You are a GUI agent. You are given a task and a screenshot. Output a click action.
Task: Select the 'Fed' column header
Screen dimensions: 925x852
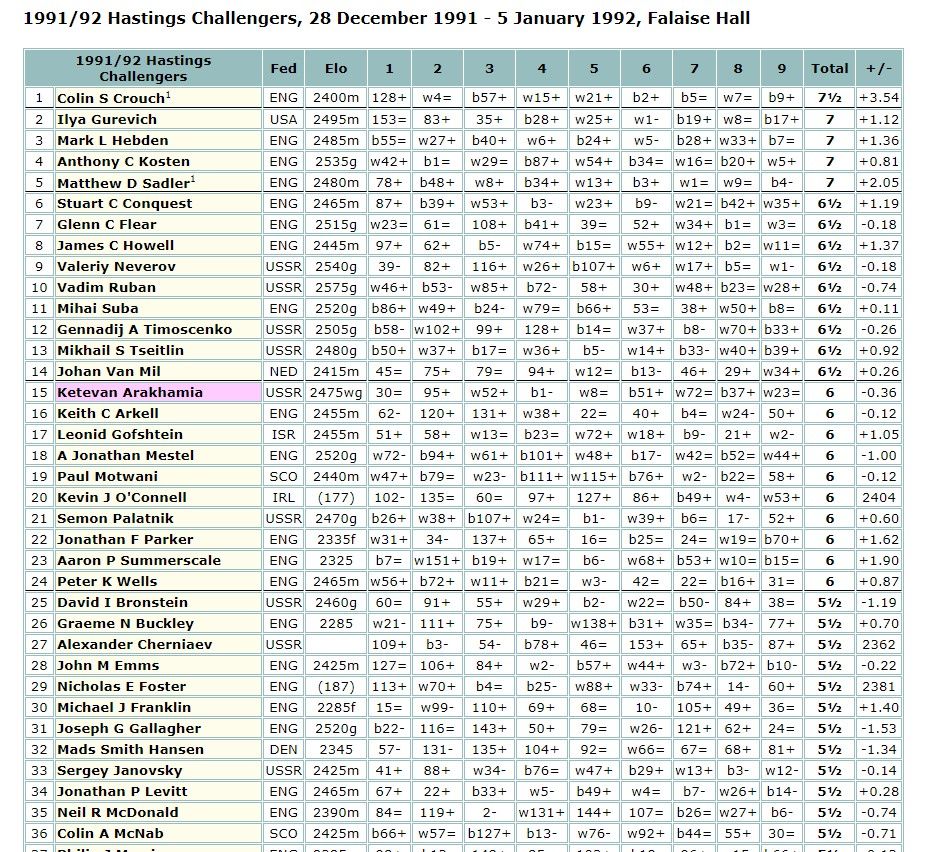coord(284,68)
